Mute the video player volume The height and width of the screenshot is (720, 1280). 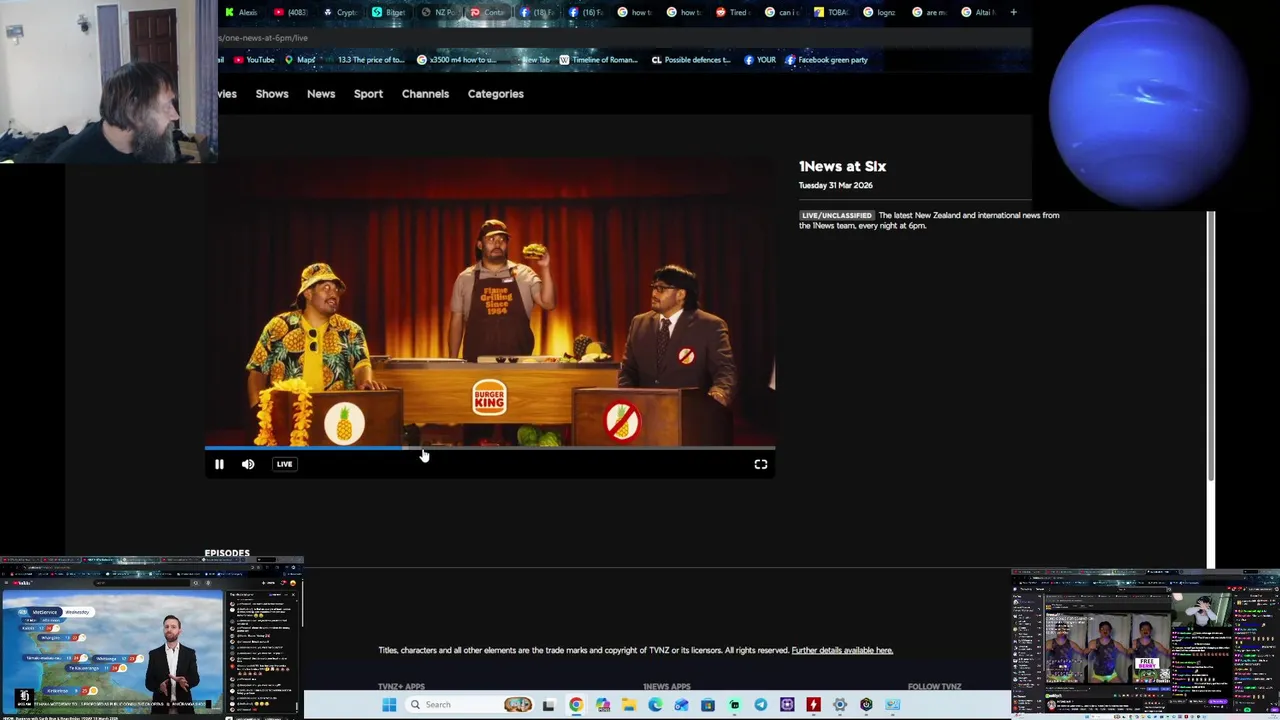pos(248,464)
